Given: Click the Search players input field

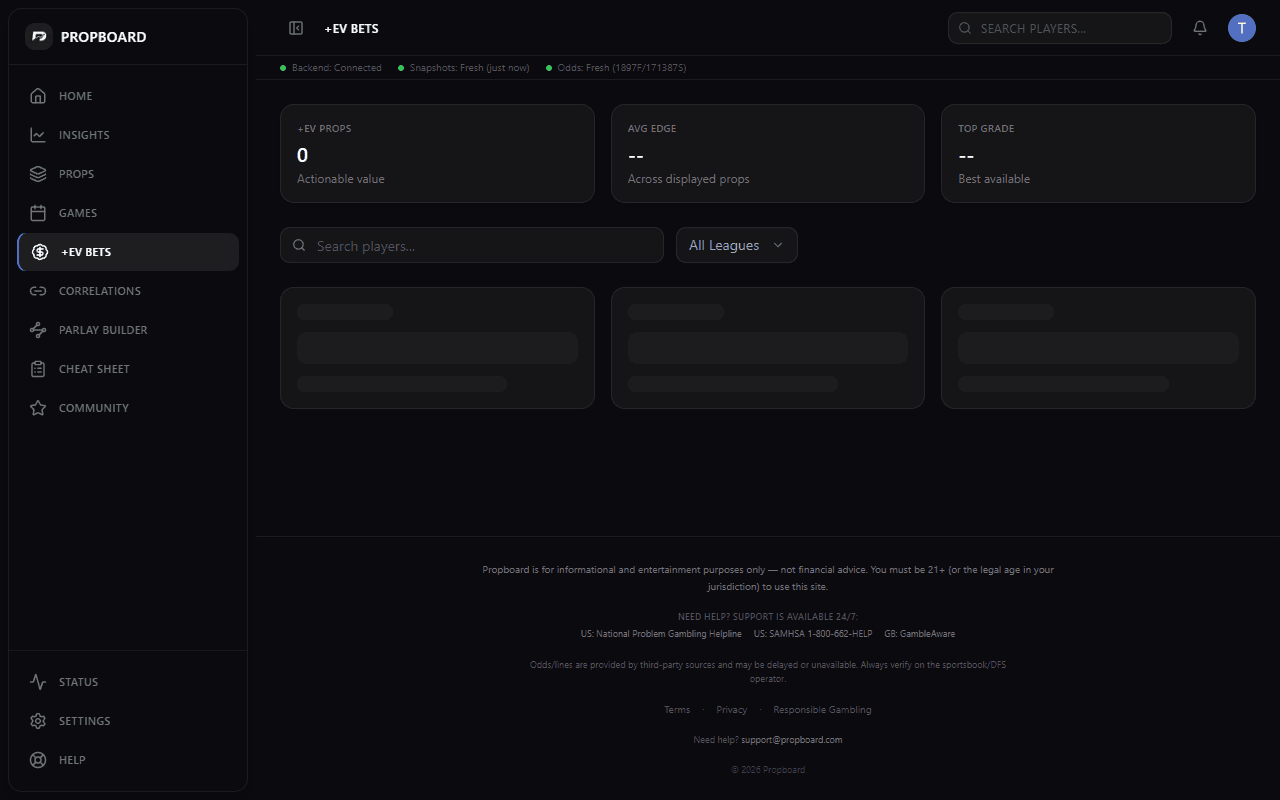Looking at the screenshot, I should pos(471,244).
